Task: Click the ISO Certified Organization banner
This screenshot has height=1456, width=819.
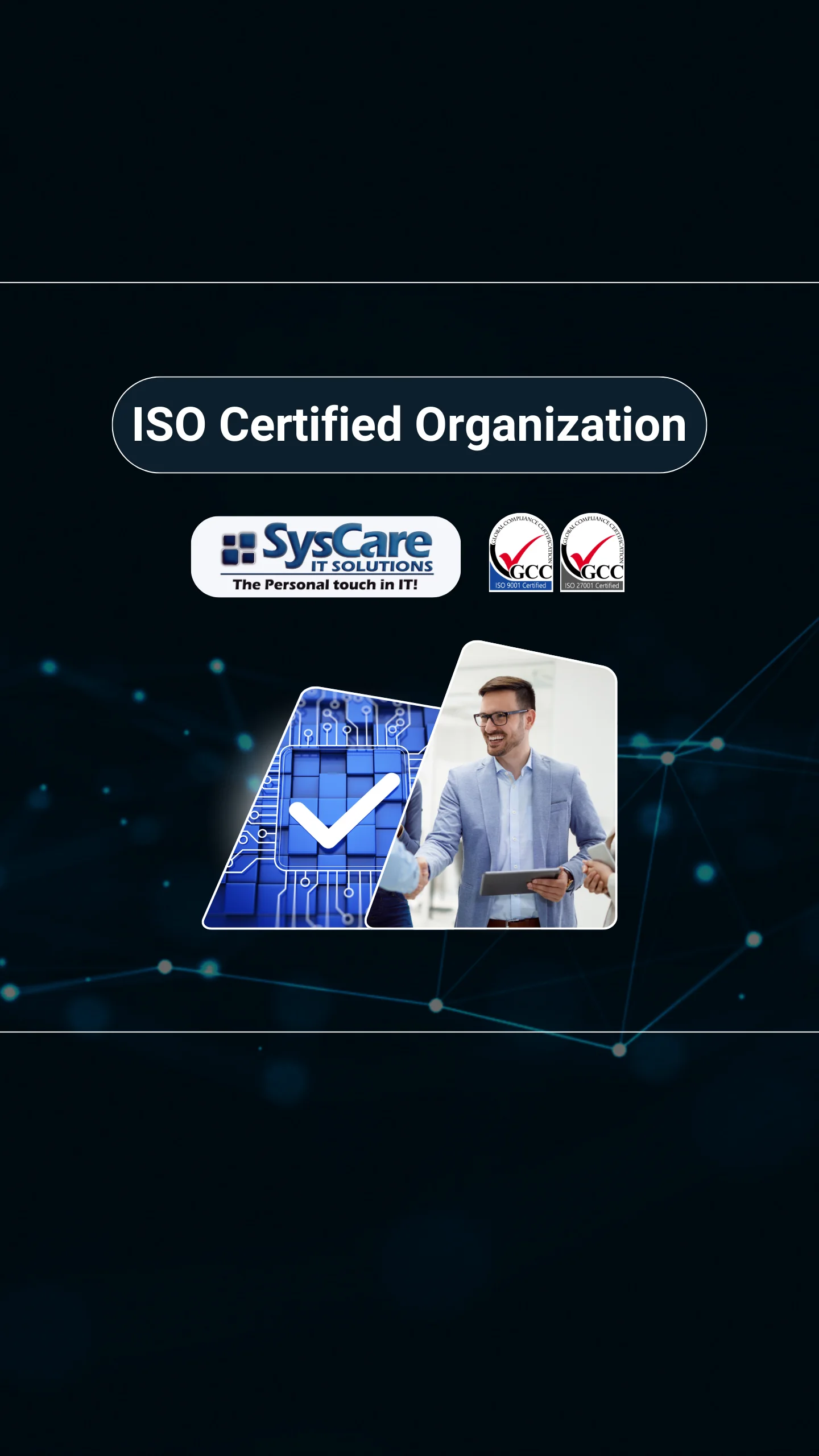Action: (x=409, y=424)
